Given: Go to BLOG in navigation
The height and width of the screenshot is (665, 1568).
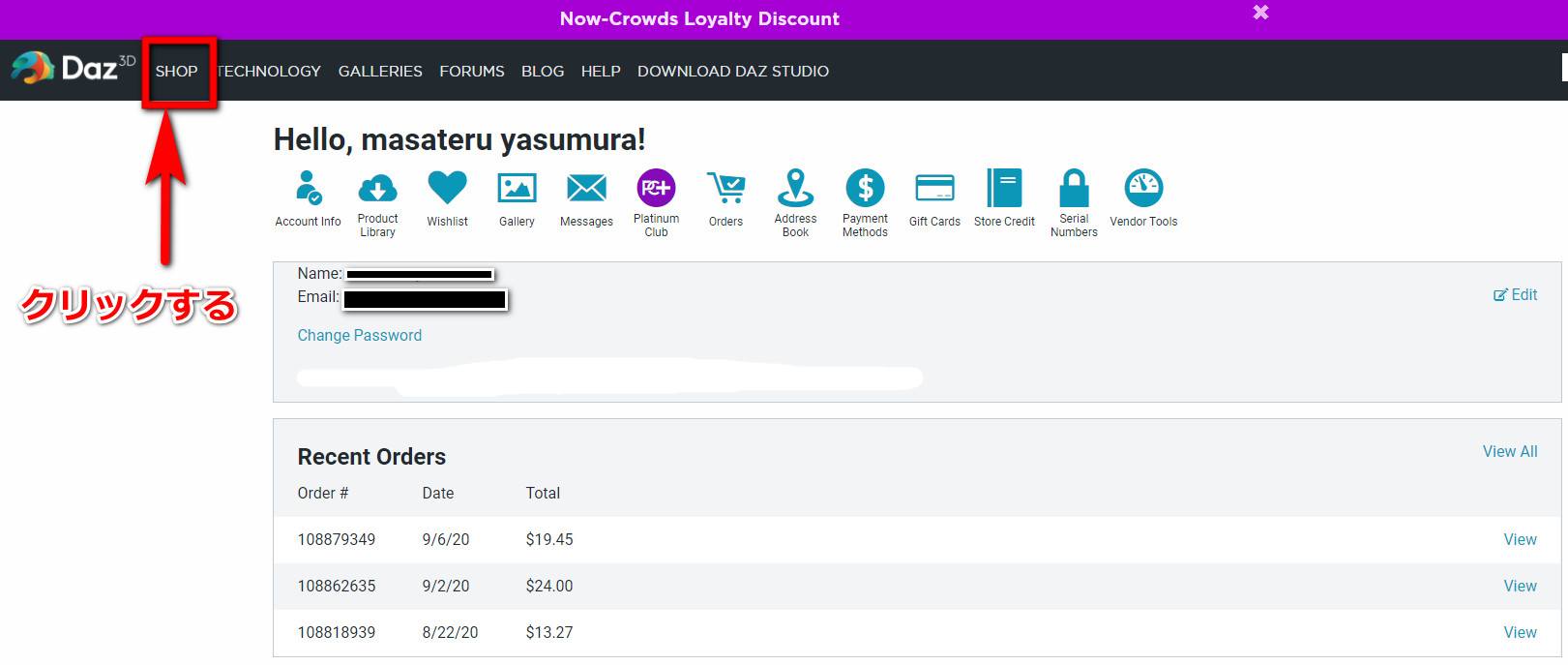Looking at the screenshot, I should tap(543, 71).
